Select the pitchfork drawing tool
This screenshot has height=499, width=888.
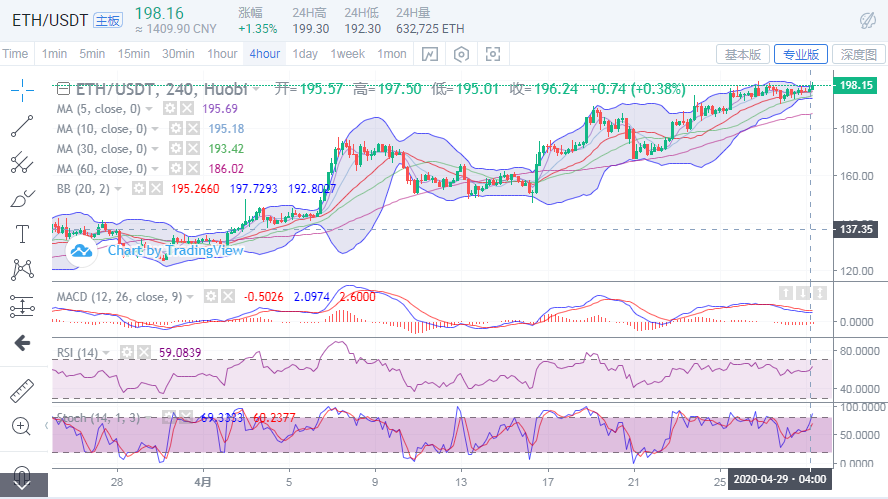(x=22, y=163)
